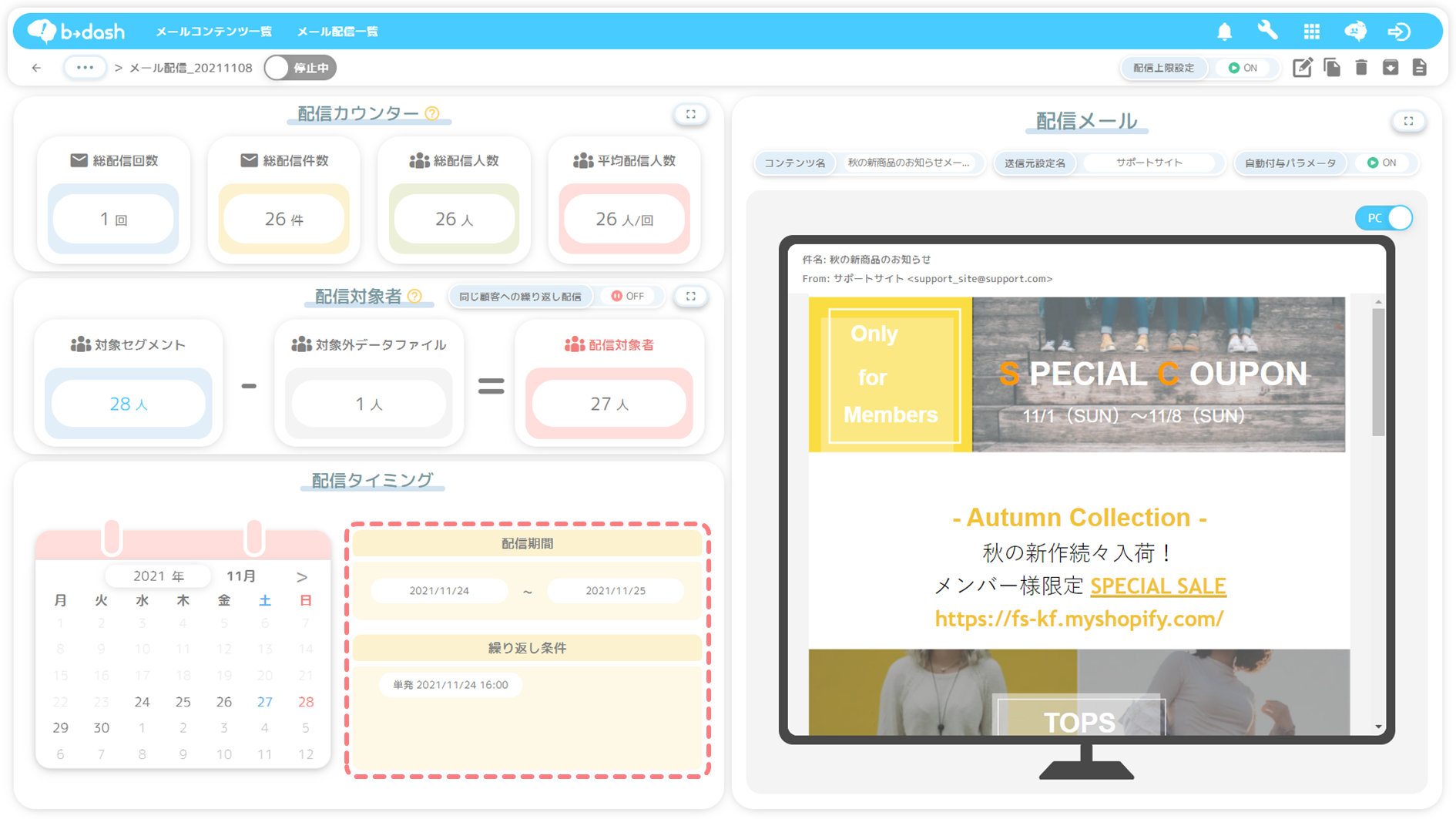Click the サポートサイト sender name value

[1149, 163]
